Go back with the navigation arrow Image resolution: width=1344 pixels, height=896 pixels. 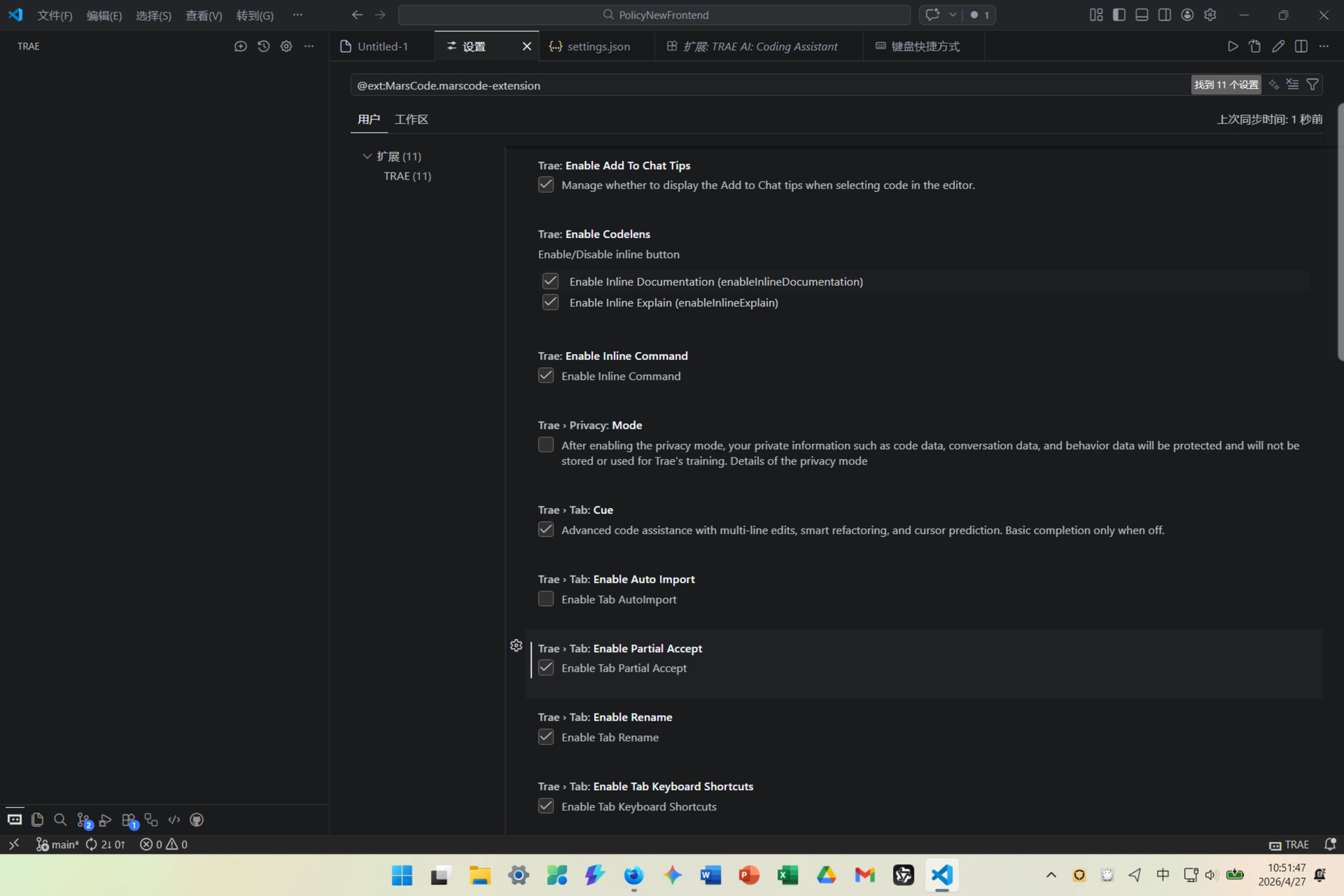[x=357, y=15]
